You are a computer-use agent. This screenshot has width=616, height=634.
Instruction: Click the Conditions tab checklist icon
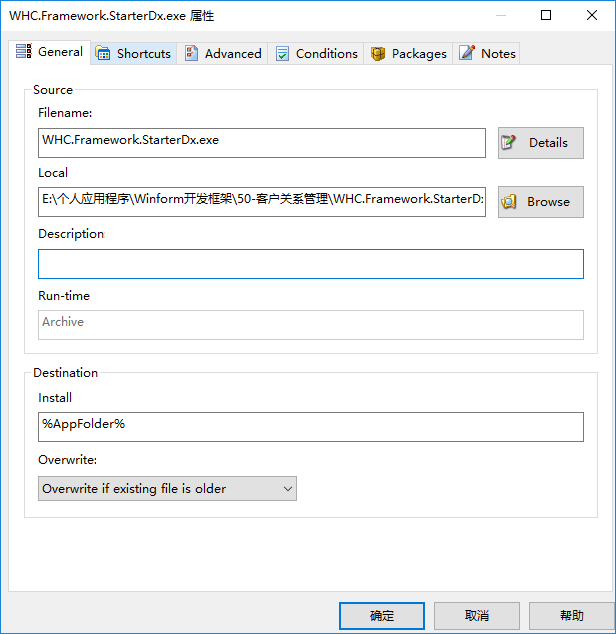pos(282,53)
